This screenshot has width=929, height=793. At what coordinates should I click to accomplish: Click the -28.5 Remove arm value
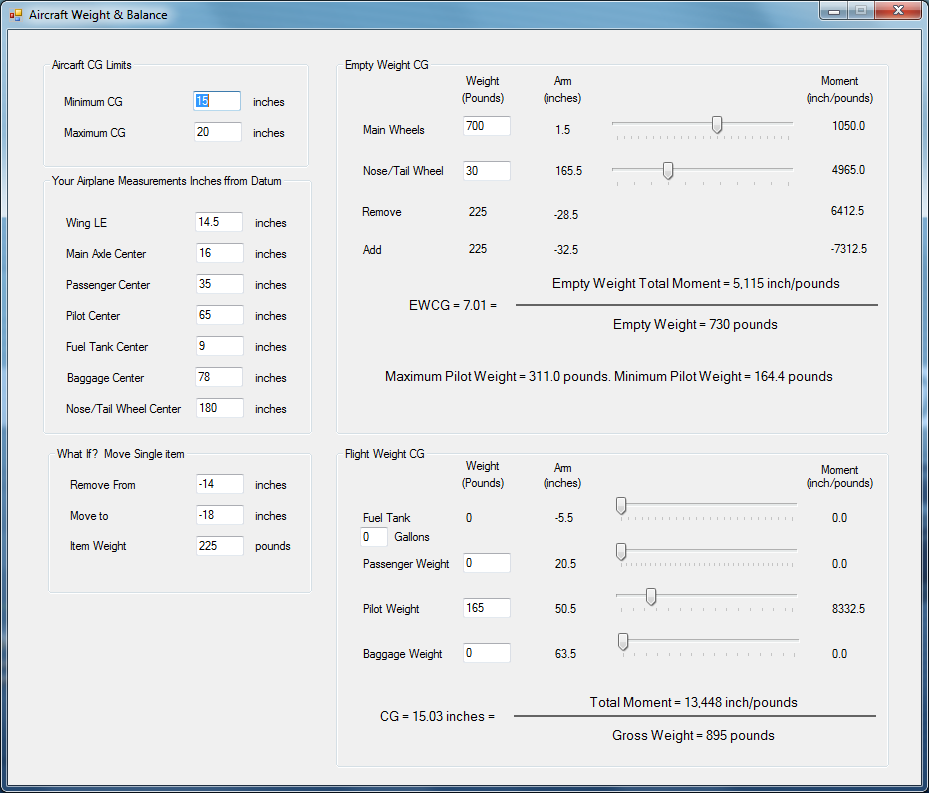click(x=566, y=215)
